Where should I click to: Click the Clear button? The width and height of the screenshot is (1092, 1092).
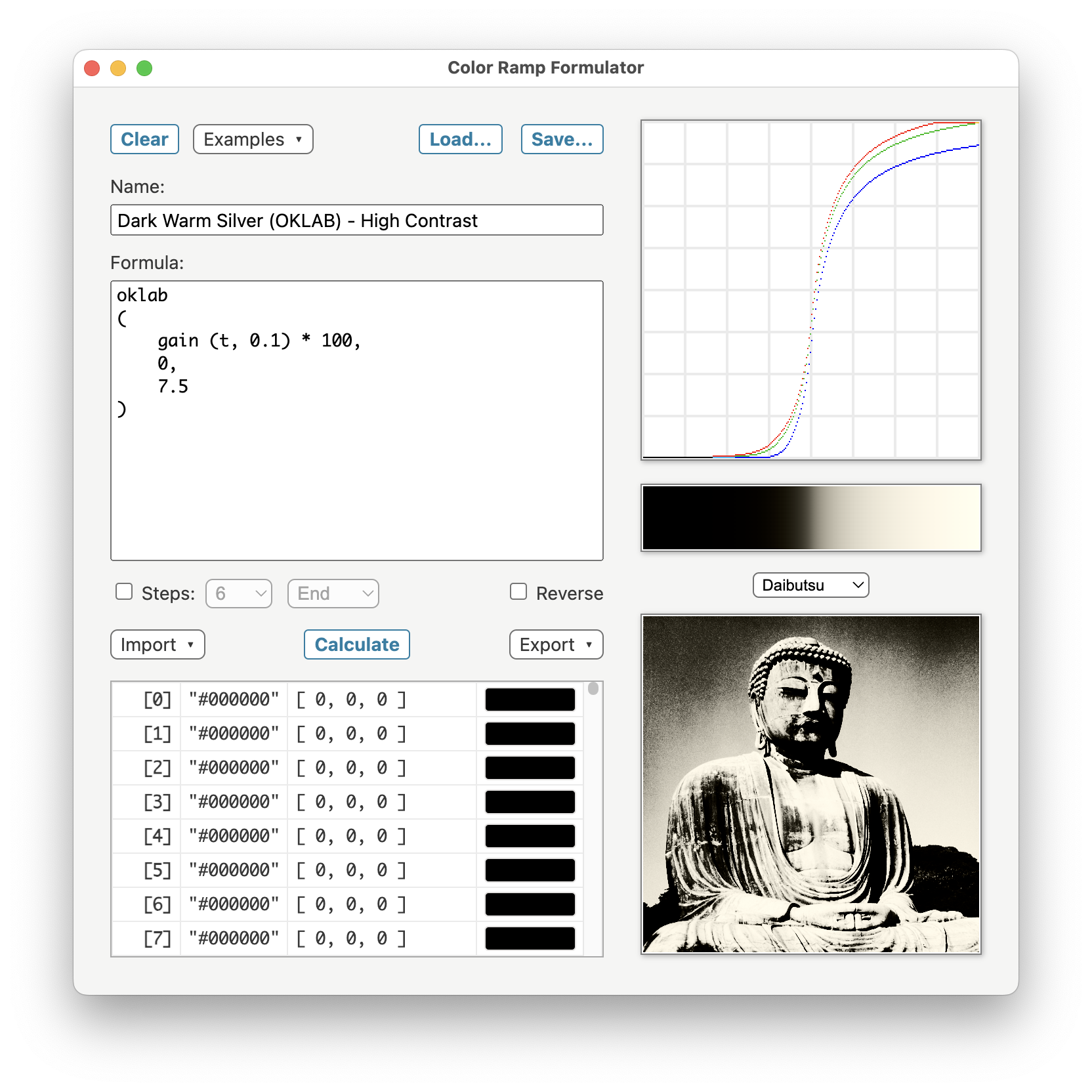[x=144, y=139]
